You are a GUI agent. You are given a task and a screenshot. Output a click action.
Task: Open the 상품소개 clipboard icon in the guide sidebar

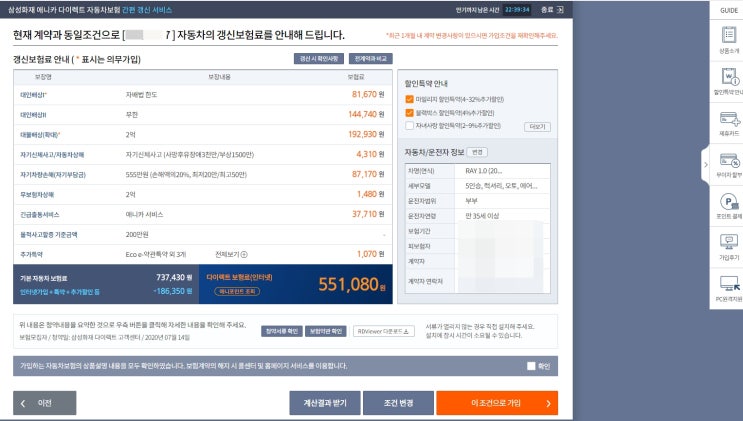[x=729, y=35]
